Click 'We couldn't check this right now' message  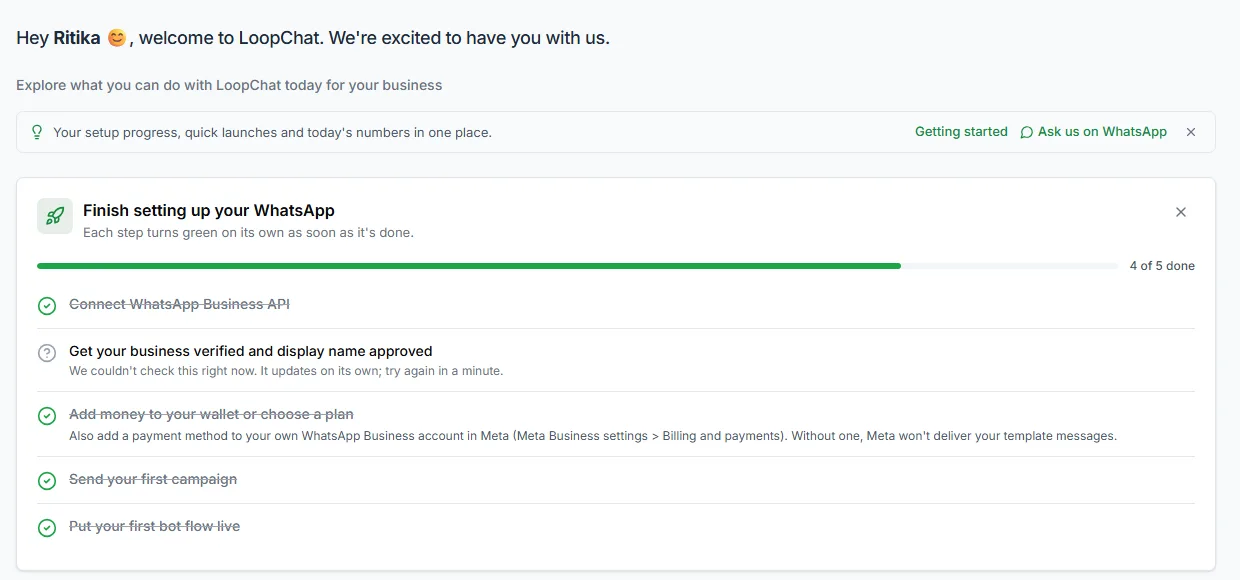coord(286,371)
